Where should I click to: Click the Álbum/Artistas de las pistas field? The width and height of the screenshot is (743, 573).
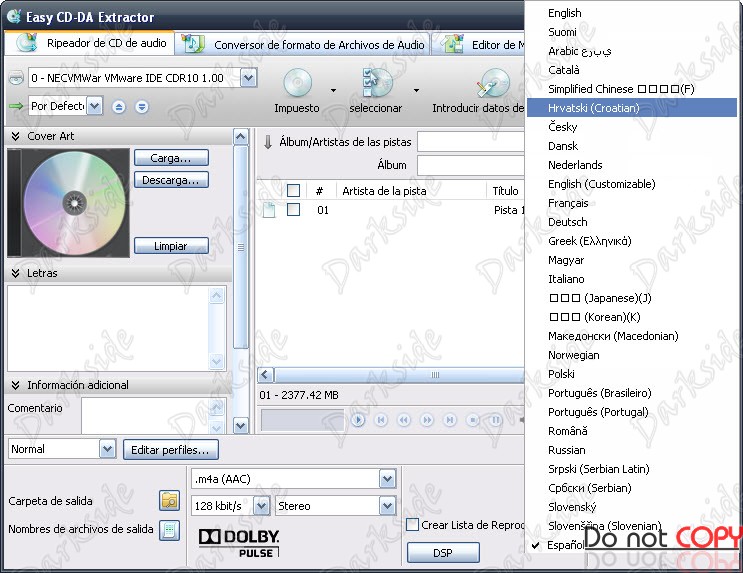tap(471, 142)
